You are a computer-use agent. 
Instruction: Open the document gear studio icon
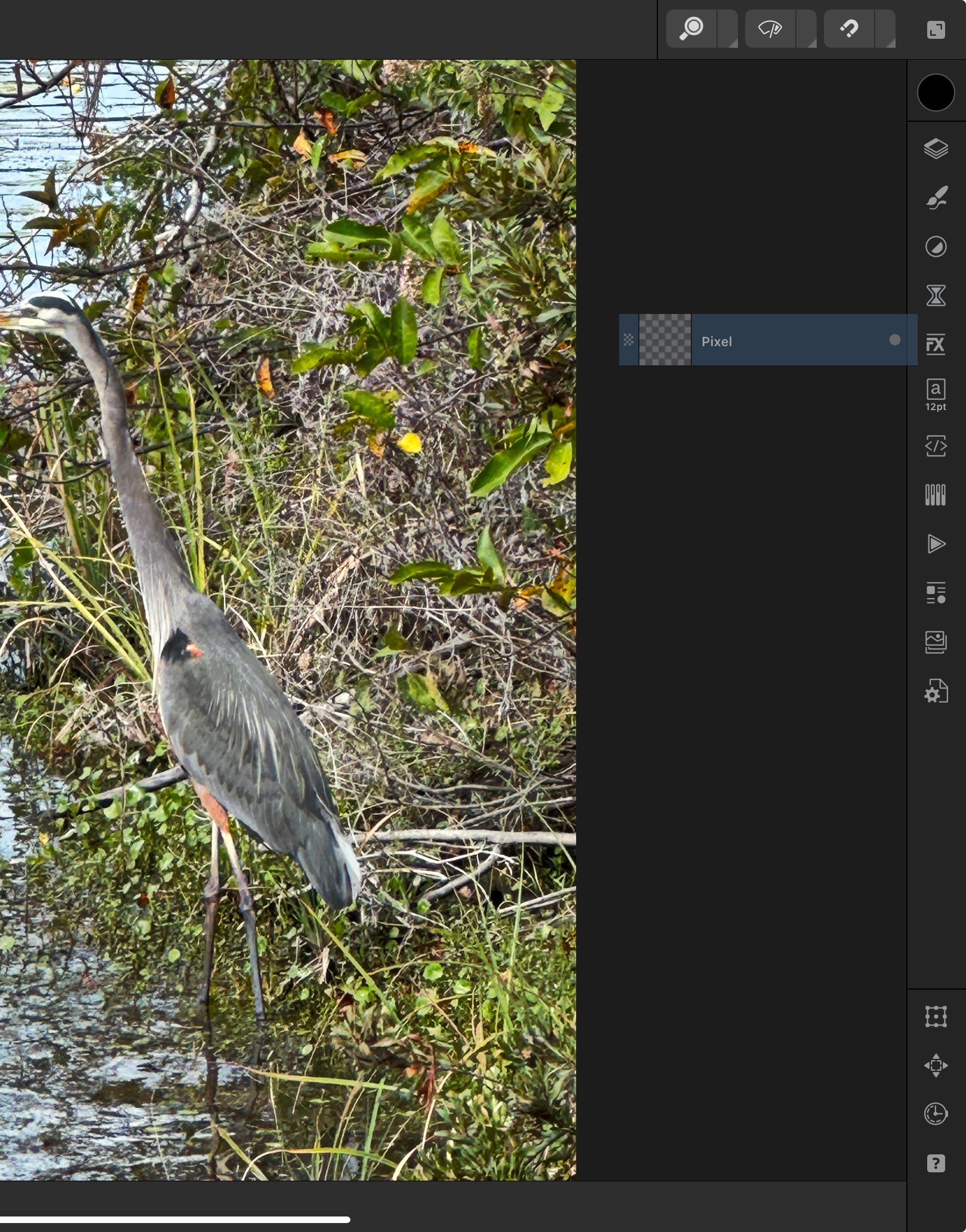[x=936, y=692]
